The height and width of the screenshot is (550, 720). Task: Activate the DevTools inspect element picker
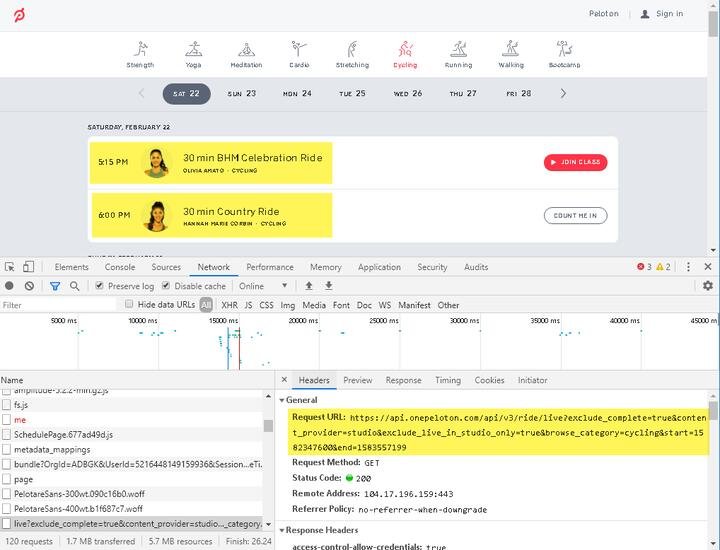[x=10, y=267]
